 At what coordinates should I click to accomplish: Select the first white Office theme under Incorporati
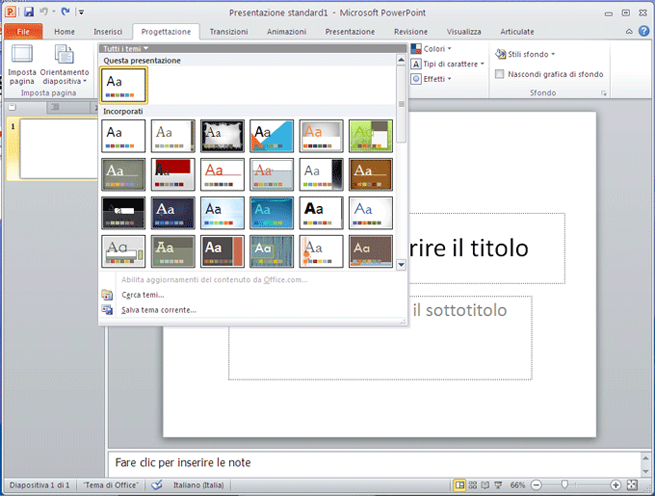123,136
